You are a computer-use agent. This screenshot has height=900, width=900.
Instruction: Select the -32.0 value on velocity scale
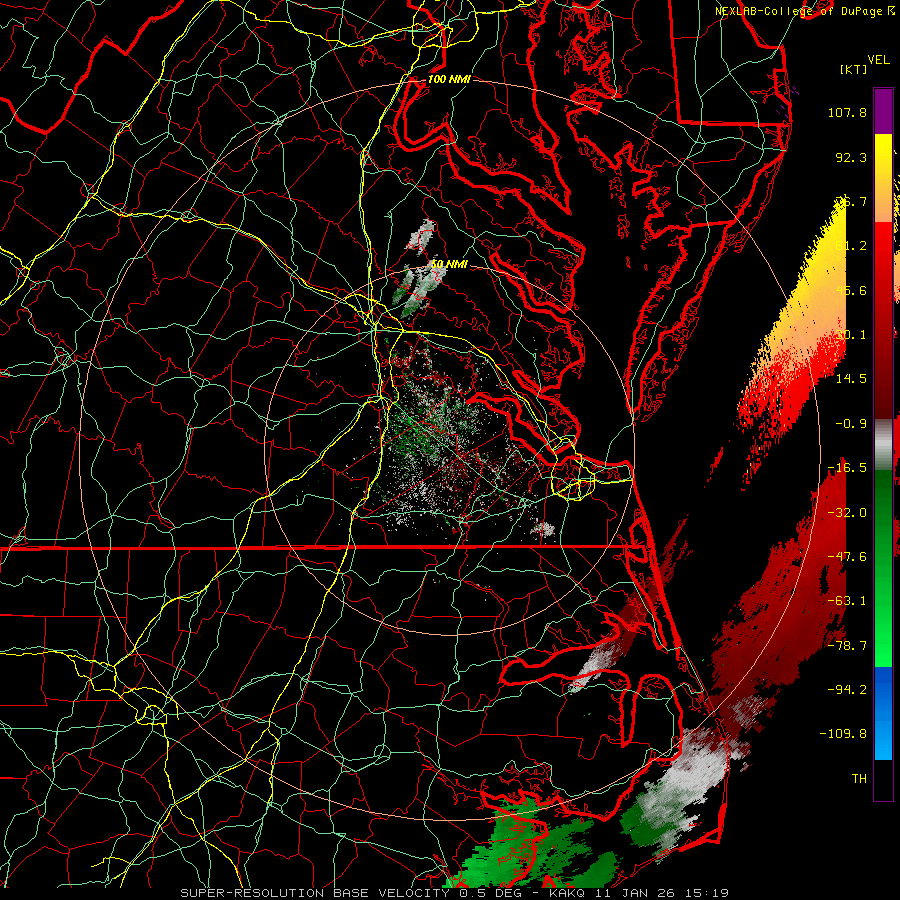pyautogui.click(x=847, y=513)
